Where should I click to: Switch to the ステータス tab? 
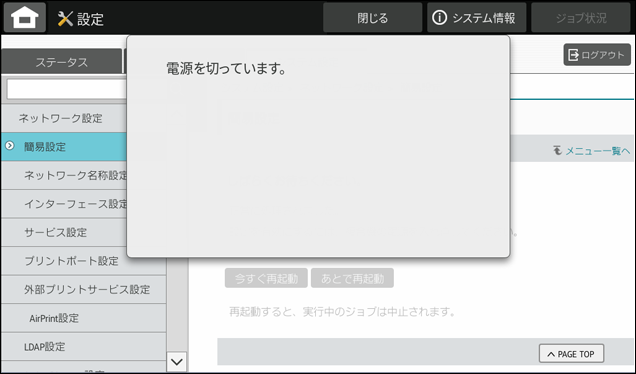(62, 62)
